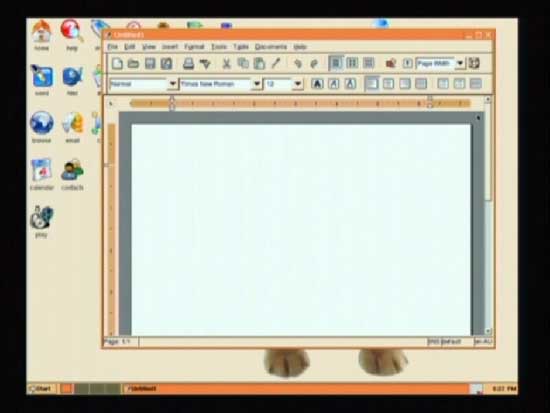Set two column layout
This screenshot has height=413, width=550.
point(352,64)
